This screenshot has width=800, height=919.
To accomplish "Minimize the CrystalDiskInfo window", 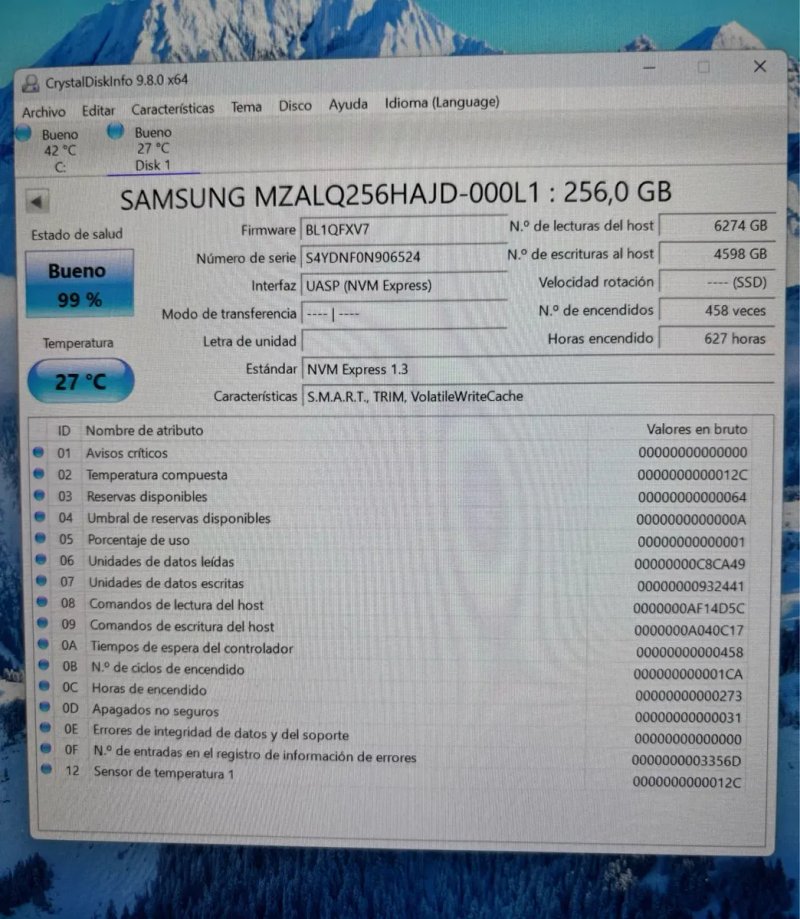I will coord(649,68).
